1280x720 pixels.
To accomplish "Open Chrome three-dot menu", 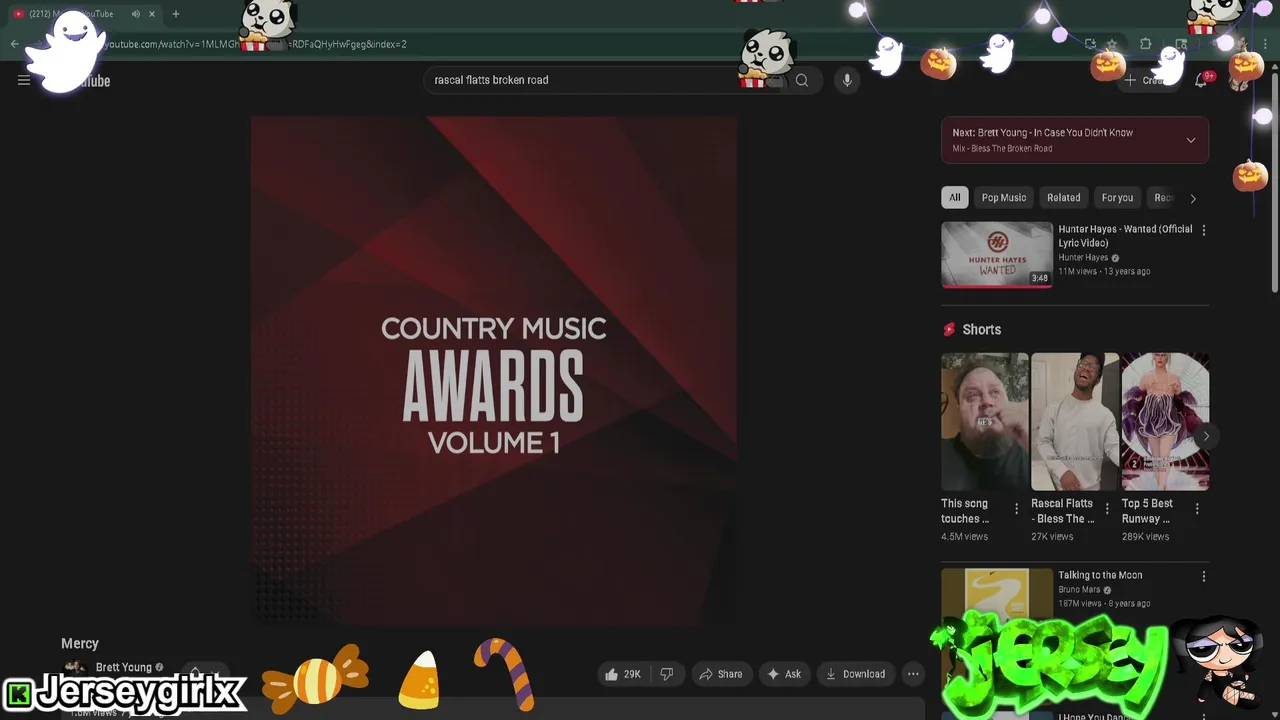I will (1265, 44).
